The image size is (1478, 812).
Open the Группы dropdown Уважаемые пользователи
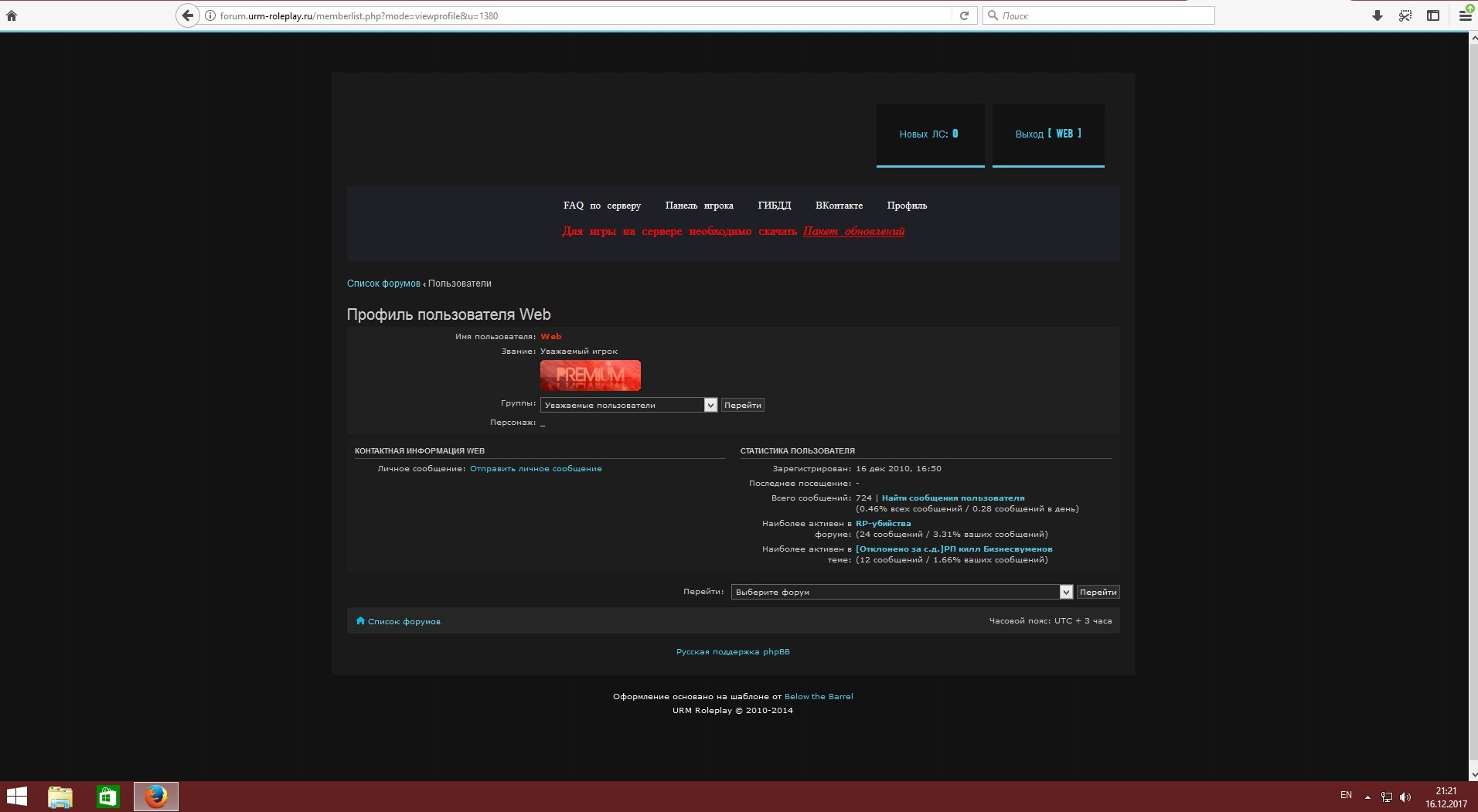[x=628, y=405]
